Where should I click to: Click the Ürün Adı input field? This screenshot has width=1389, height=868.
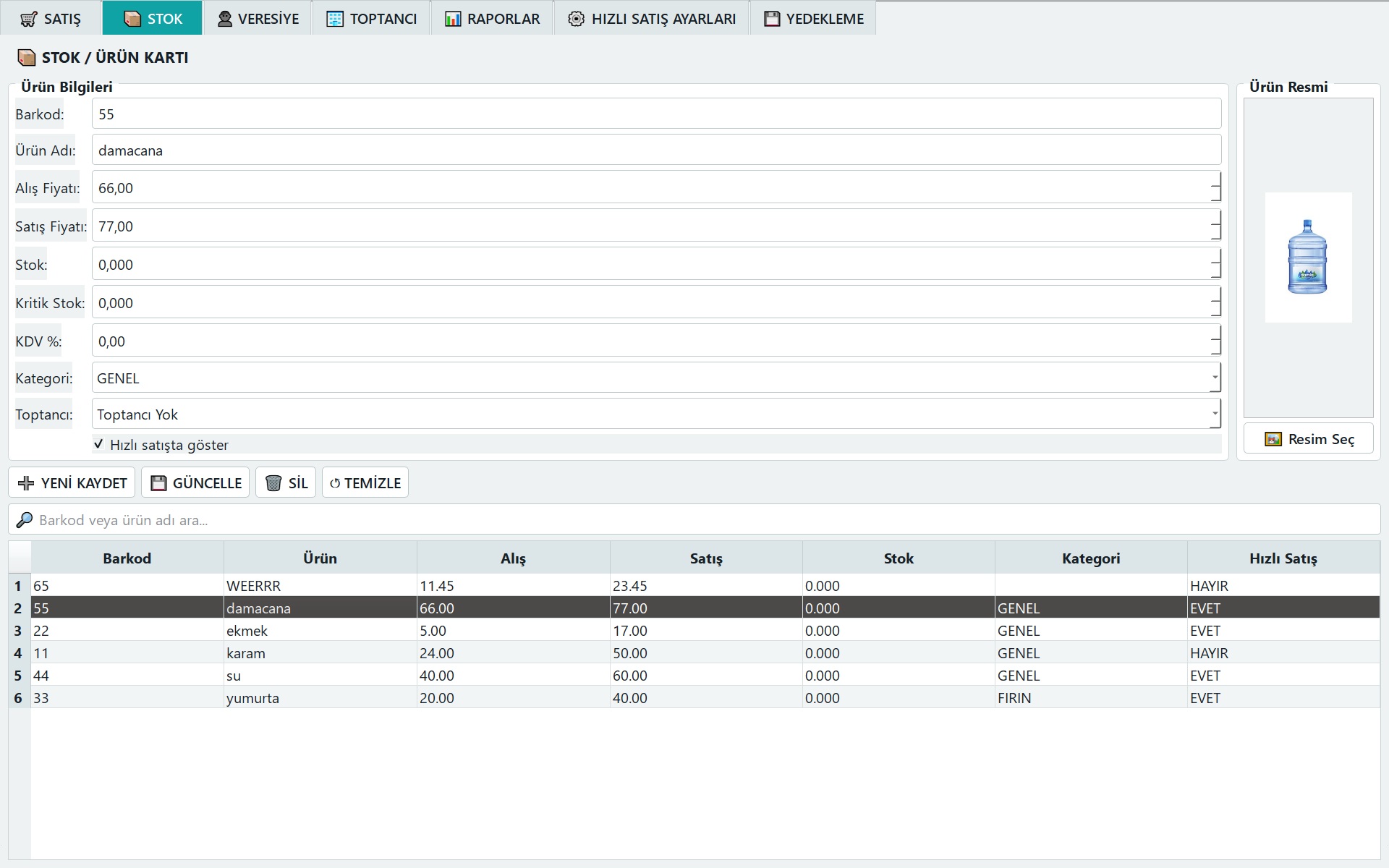click(656, 150)
